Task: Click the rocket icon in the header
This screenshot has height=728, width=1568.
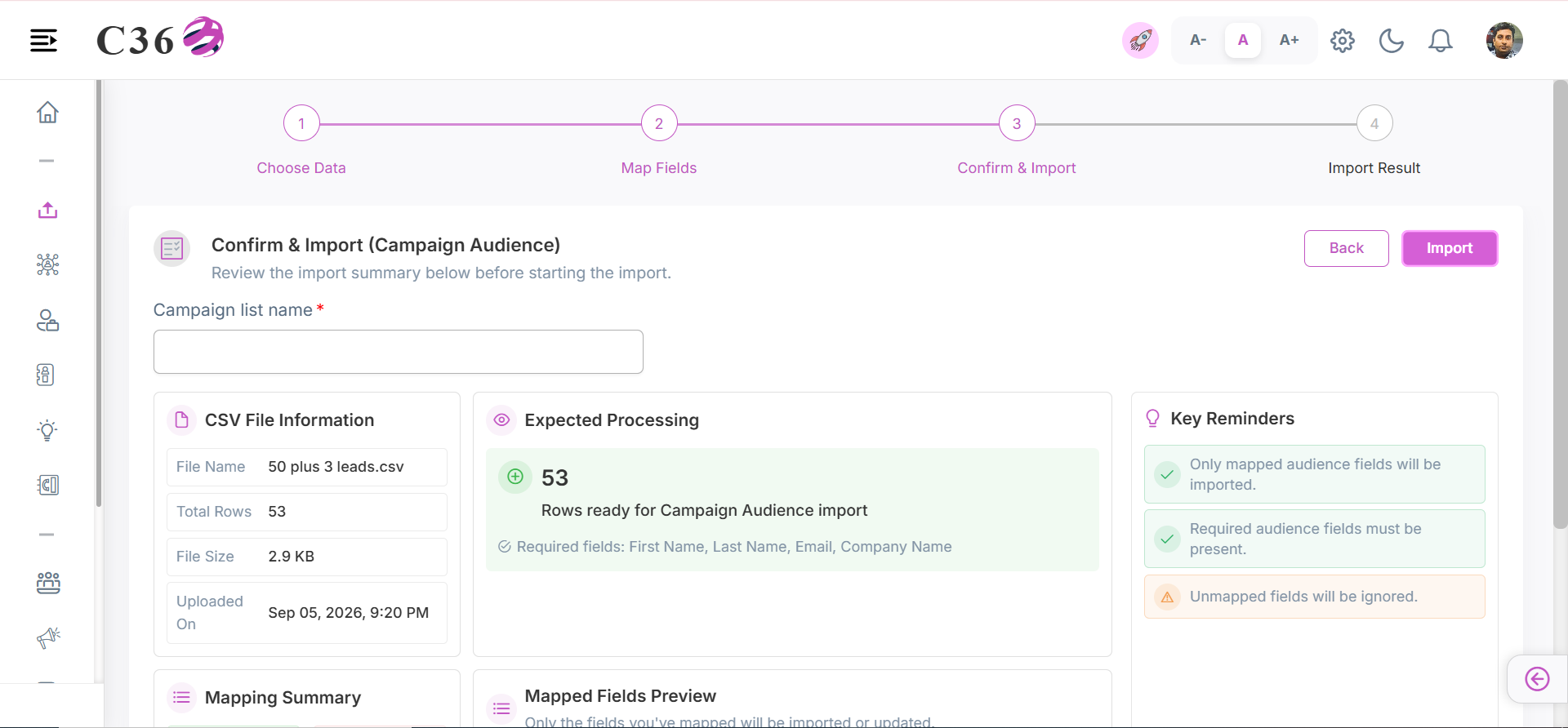Action: point(1140,40)
